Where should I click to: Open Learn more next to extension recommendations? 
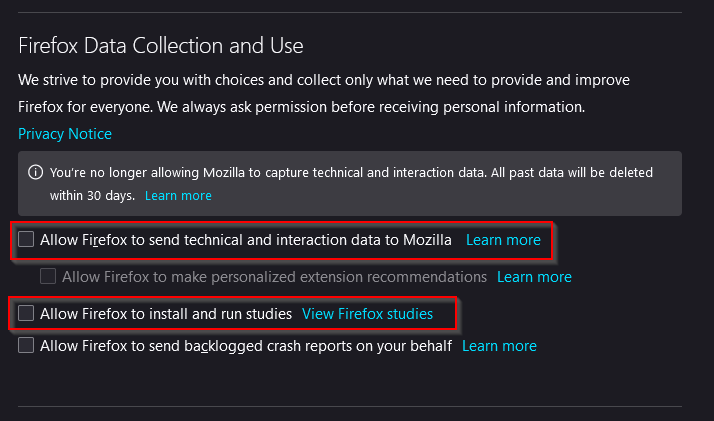[x=534, y=276]
